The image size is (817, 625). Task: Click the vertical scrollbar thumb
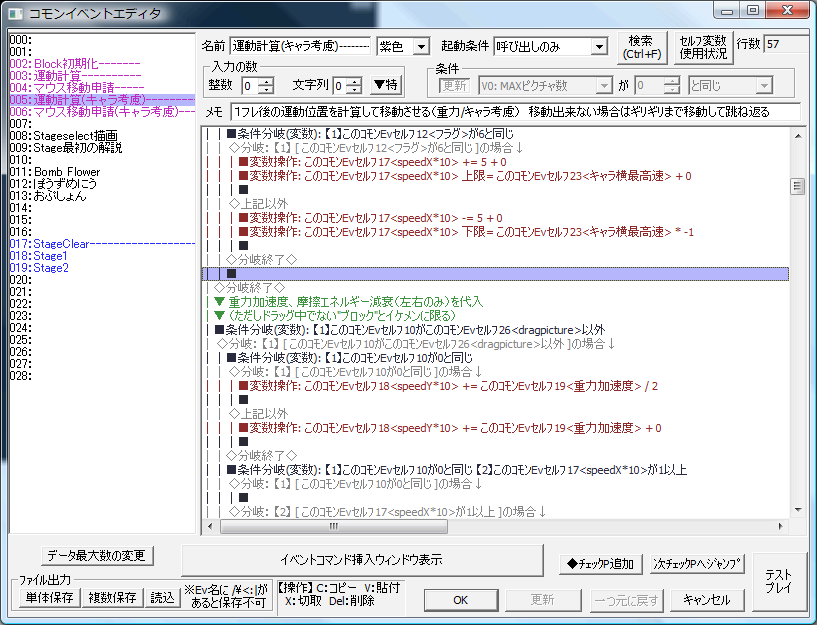click(798, 186)
